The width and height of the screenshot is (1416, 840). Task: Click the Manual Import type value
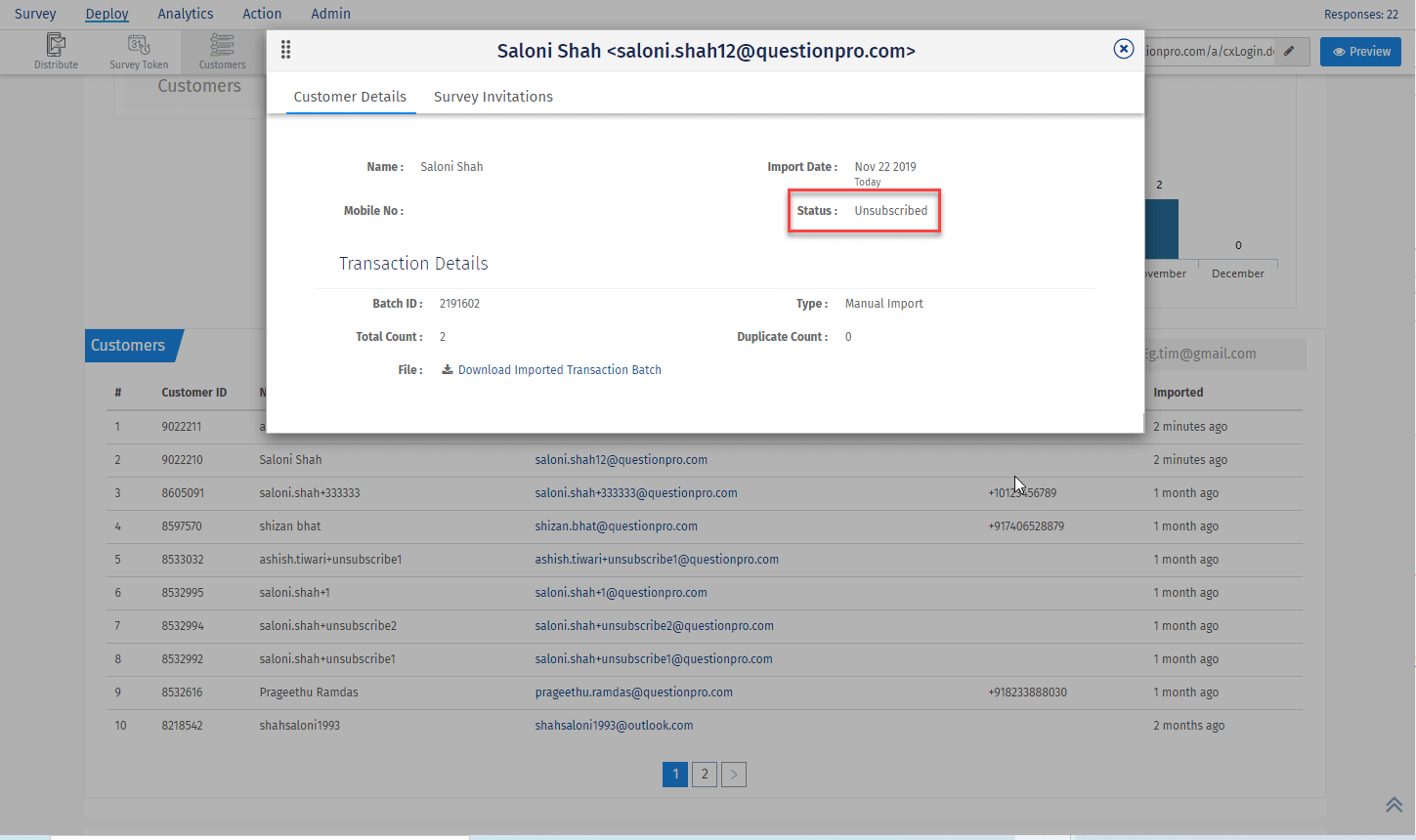point(883,303)
